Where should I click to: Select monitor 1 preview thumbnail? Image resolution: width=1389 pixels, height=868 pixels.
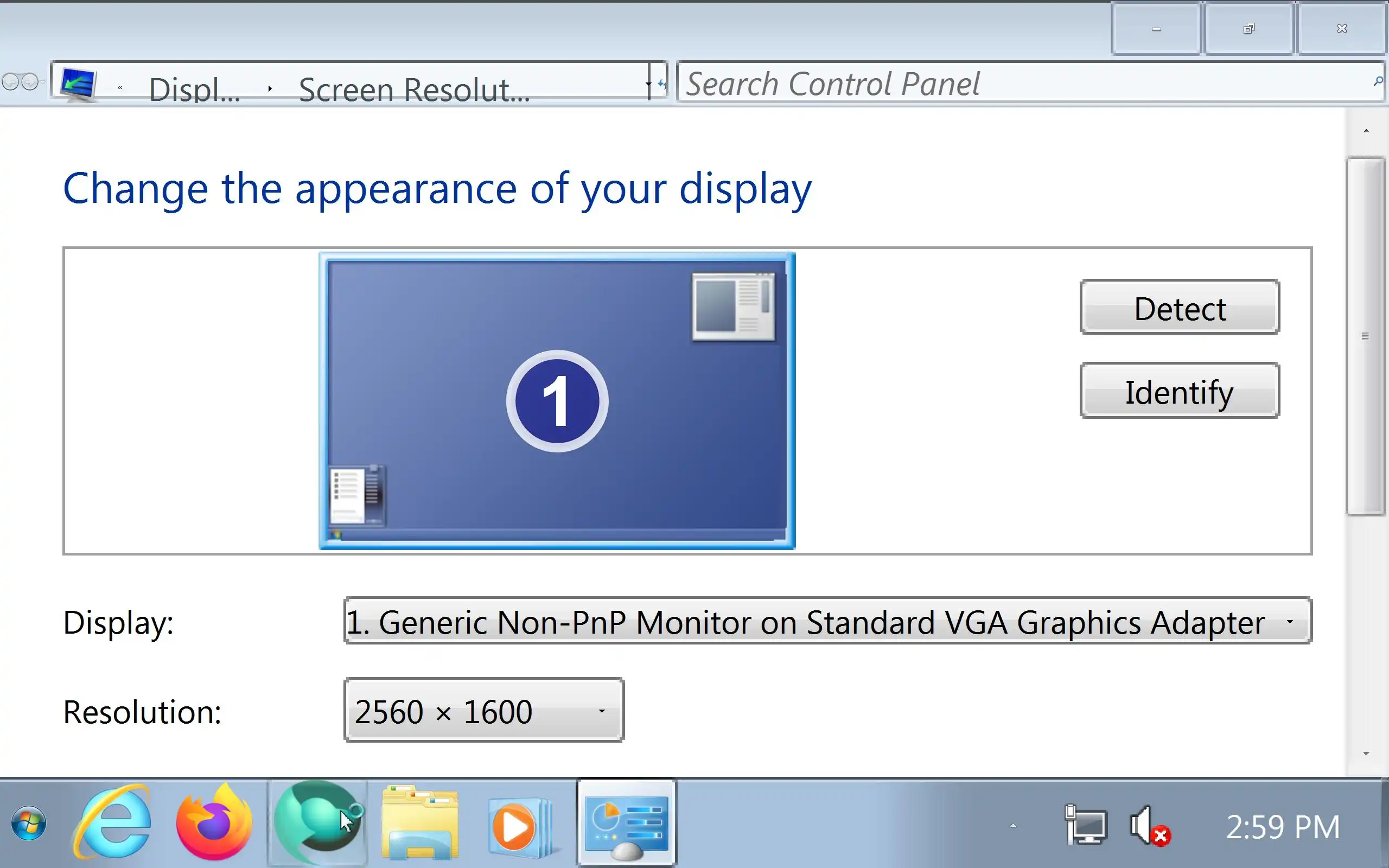click(556, 401)
